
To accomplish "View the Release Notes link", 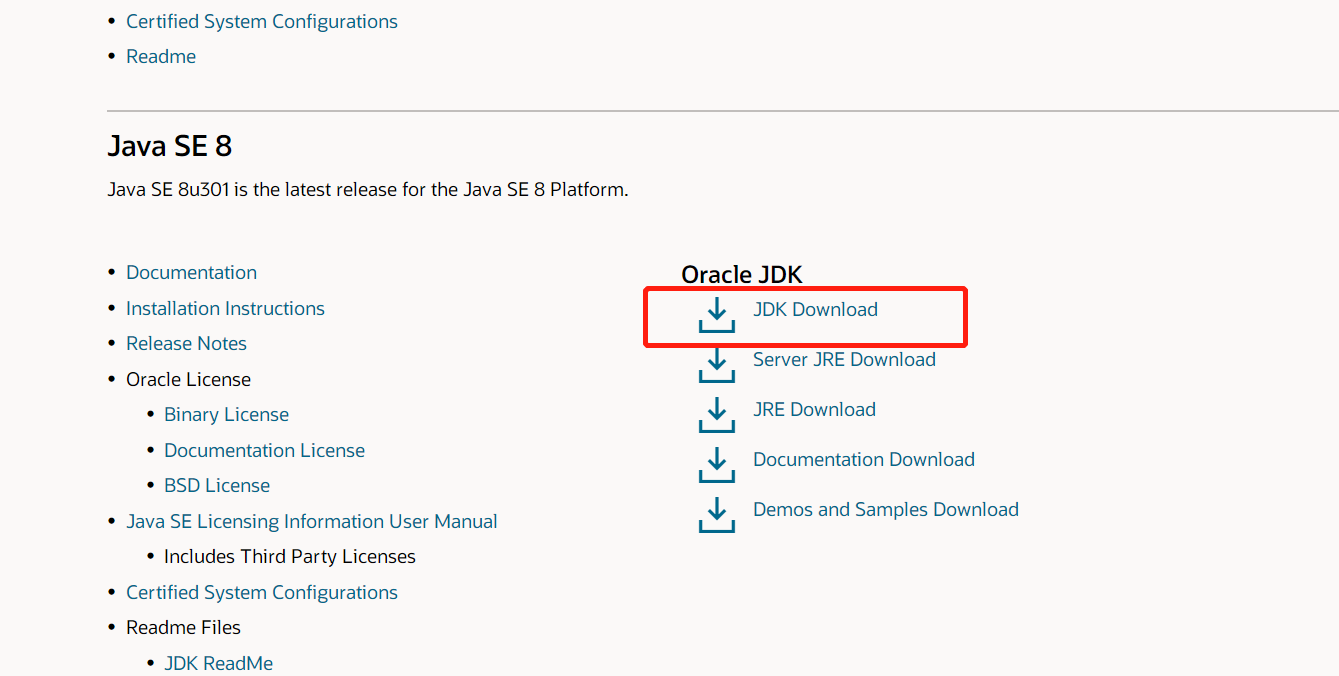I will pyautogui.click(x=186, y=343).
